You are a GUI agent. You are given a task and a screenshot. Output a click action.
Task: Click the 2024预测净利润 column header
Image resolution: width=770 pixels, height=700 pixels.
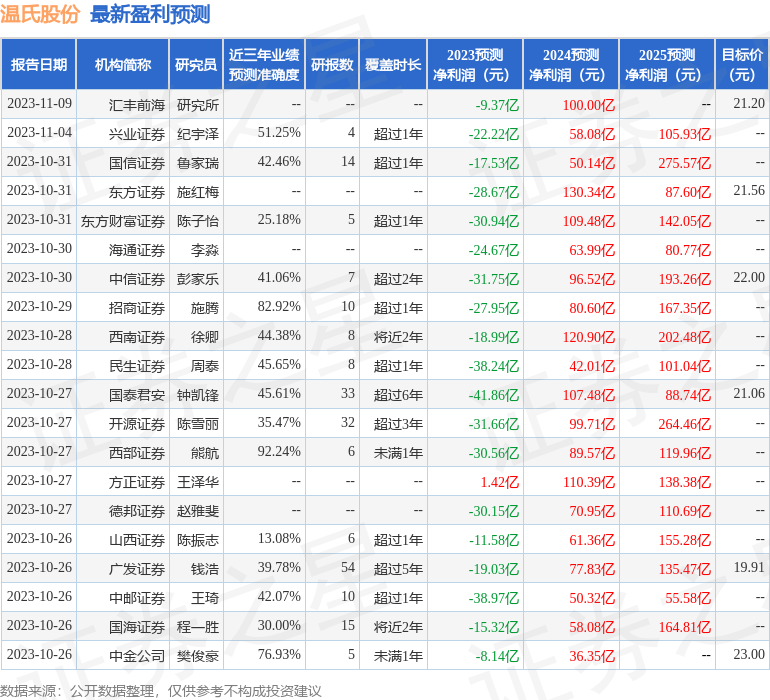(x=571, y=64)
